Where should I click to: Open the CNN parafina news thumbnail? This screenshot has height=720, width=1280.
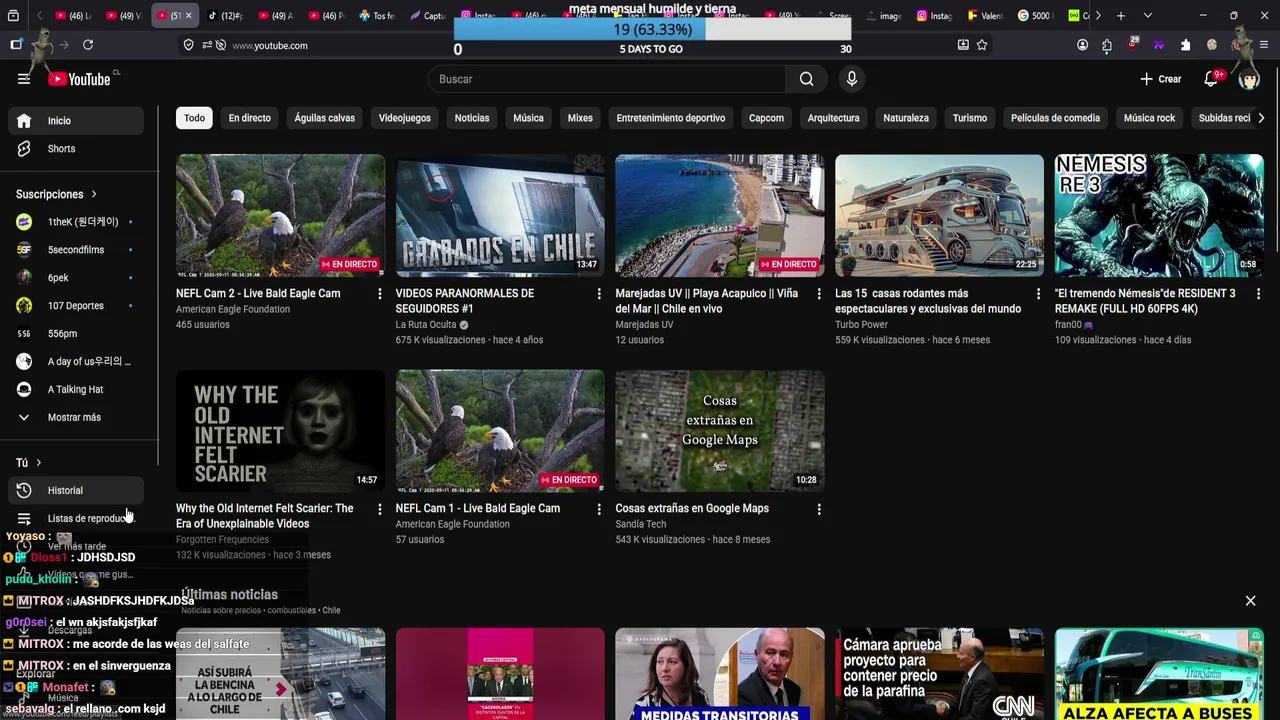pos(939,674)
